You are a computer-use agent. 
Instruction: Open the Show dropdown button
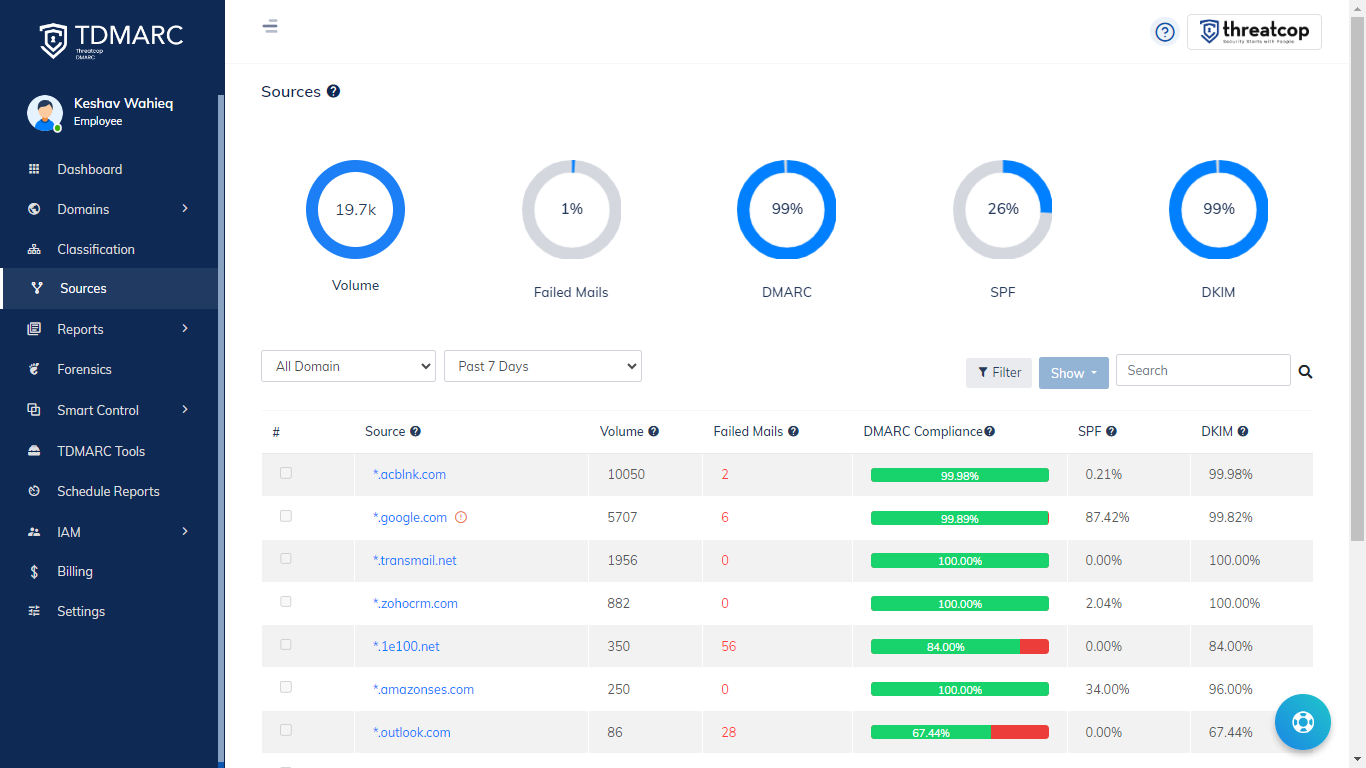(x=1074, y=373)
